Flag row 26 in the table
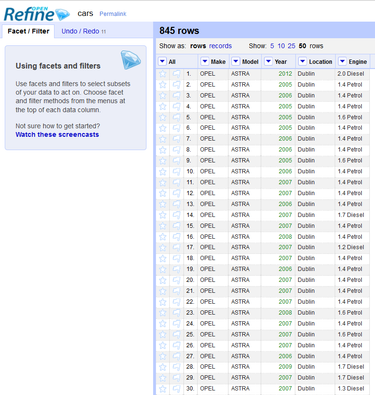This screenshot has width=375, height=395. [x=176, y=345]
